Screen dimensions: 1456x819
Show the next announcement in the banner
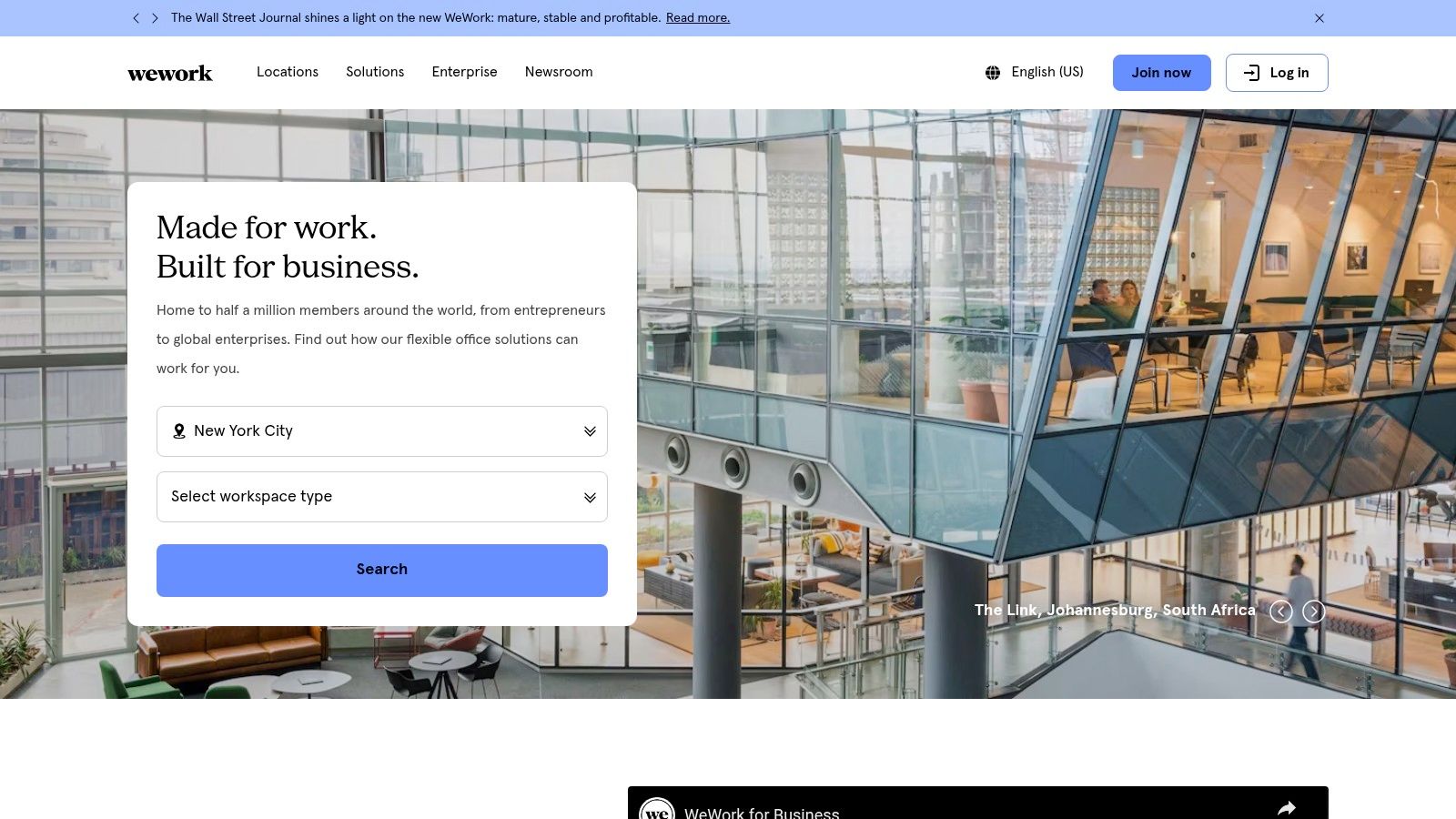pyautogui.click(x=155, y=18)
